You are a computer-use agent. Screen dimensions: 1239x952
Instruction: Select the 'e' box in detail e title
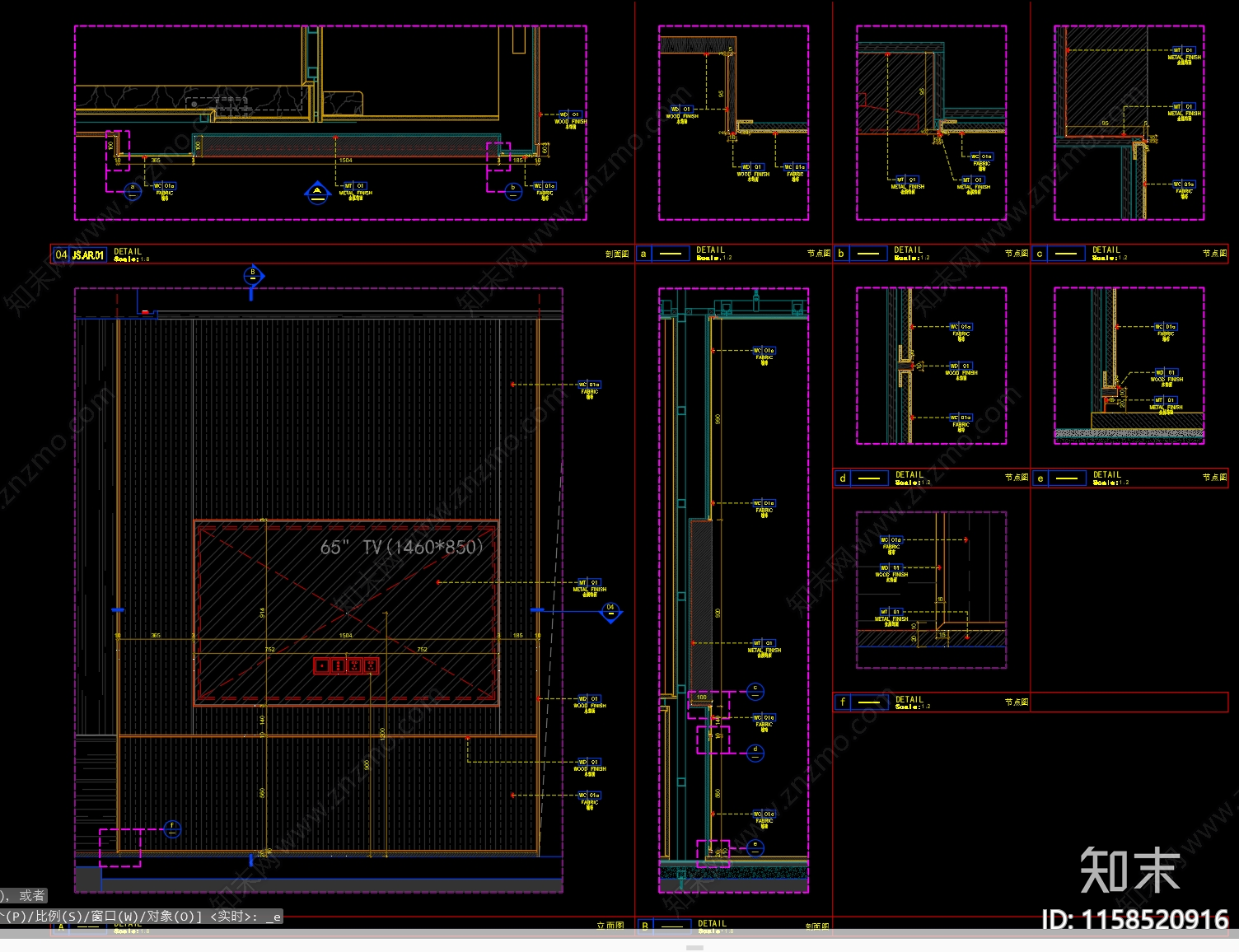pyautogui.click(x=1040, y=478)
